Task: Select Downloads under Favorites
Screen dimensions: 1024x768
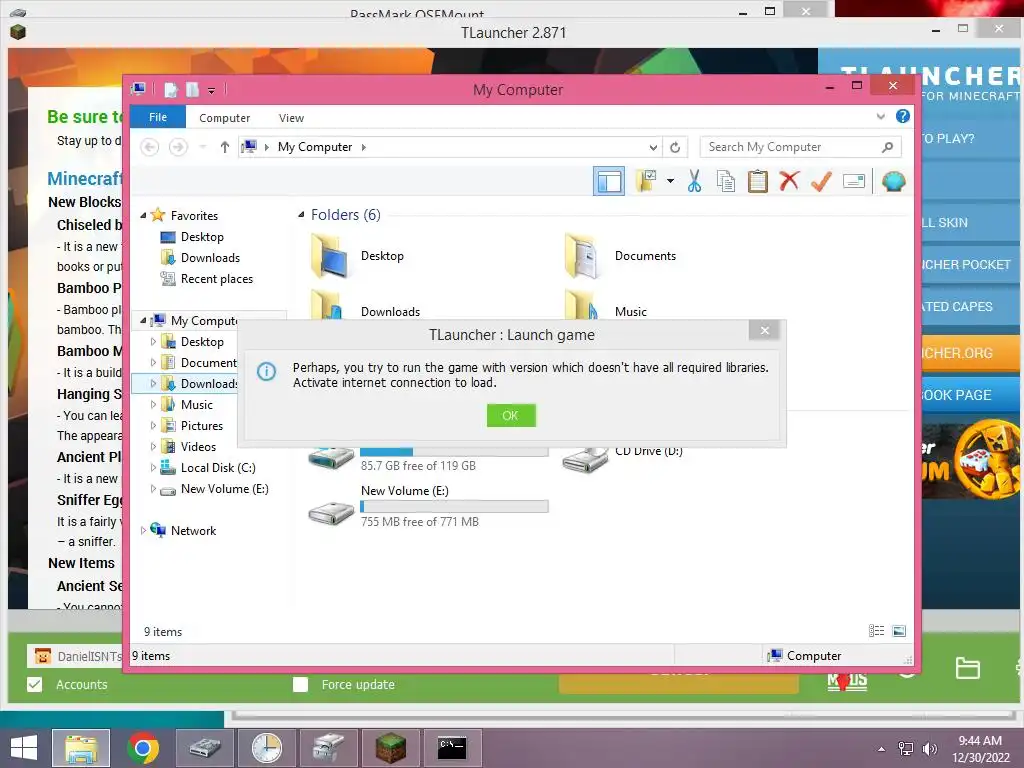Action: pyautogui.click(x=210, y=257)
